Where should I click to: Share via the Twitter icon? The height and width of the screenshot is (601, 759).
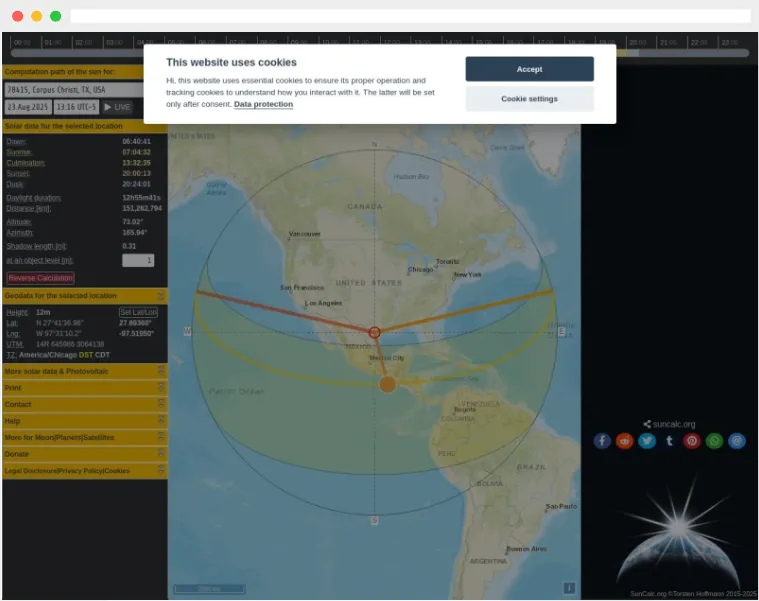click(647, 441)
